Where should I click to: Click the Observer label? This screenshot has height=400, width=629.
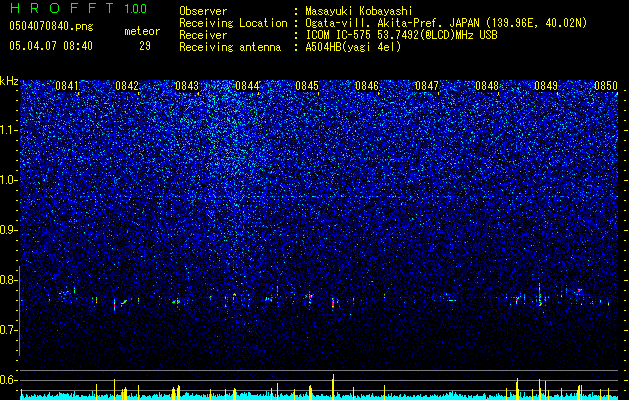203,11
